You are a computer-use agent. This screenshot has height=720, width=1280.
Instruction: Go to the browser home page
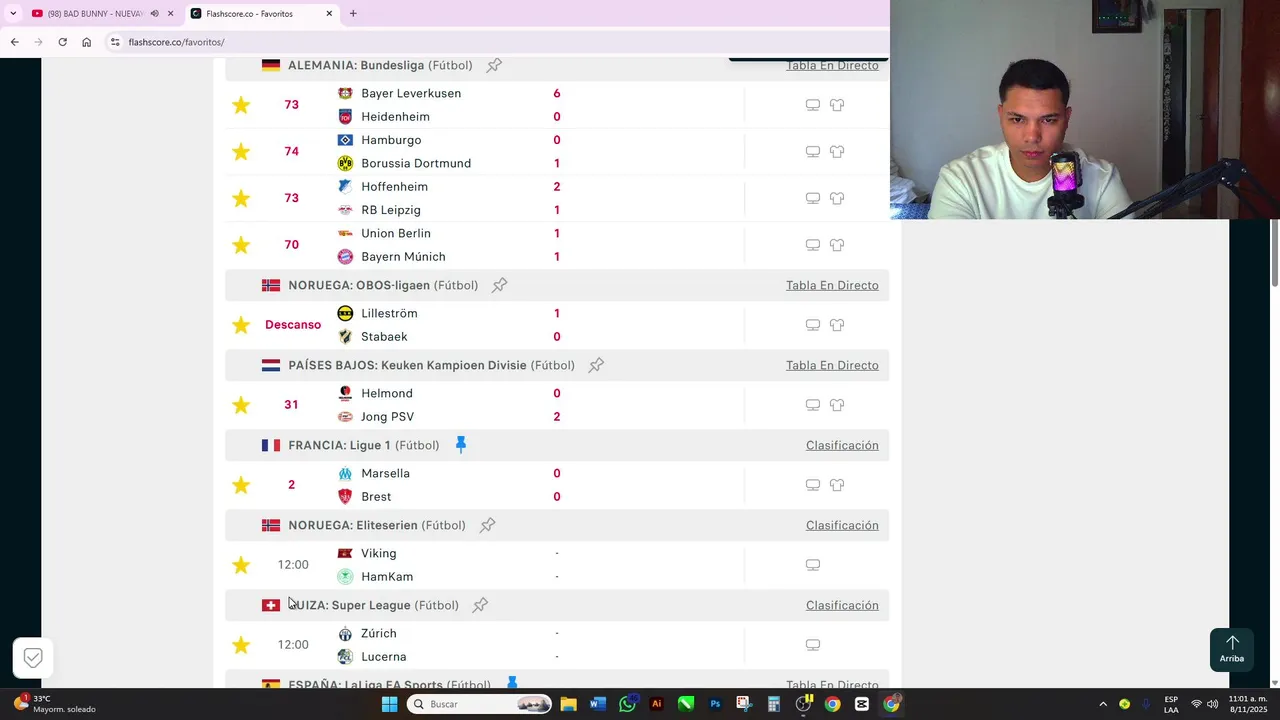pyautogui.click(x=86, y=42)
